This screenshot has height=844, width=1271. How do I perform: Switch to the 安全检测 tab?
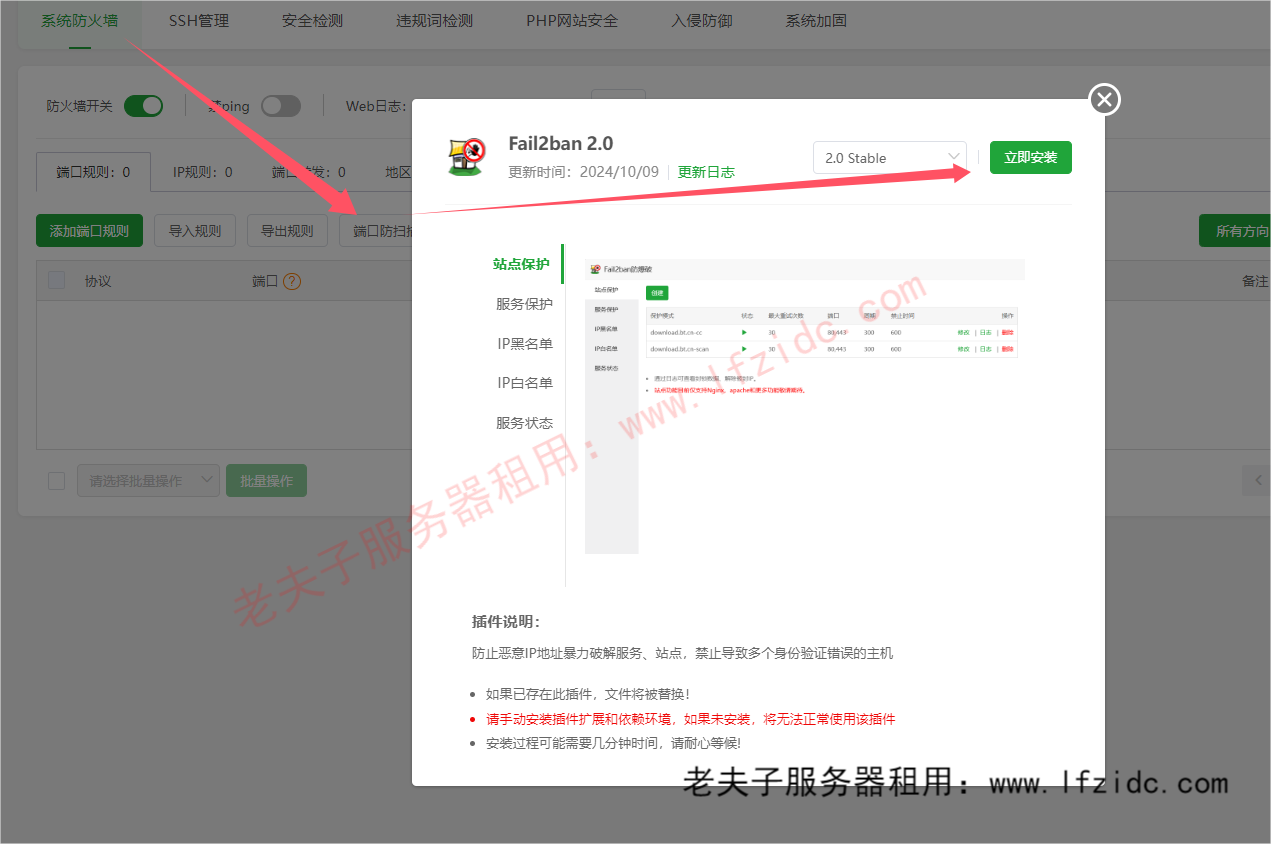pyautogui.click(x=312, y=20)
